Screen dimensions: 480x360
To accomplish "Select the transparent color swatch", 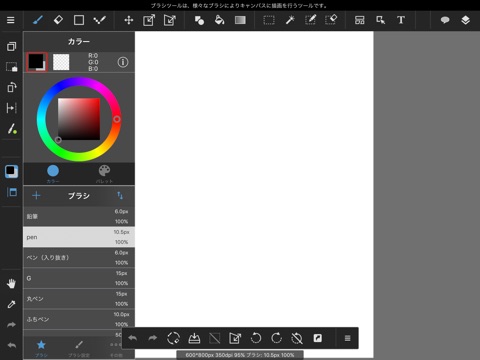I will (61, 62).
